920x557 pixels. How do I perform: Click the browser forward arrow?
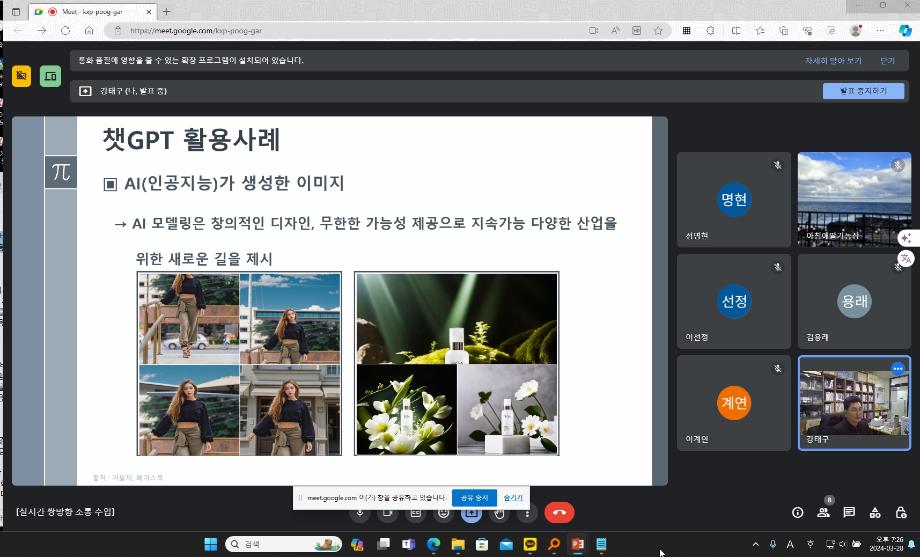point(42,31)
